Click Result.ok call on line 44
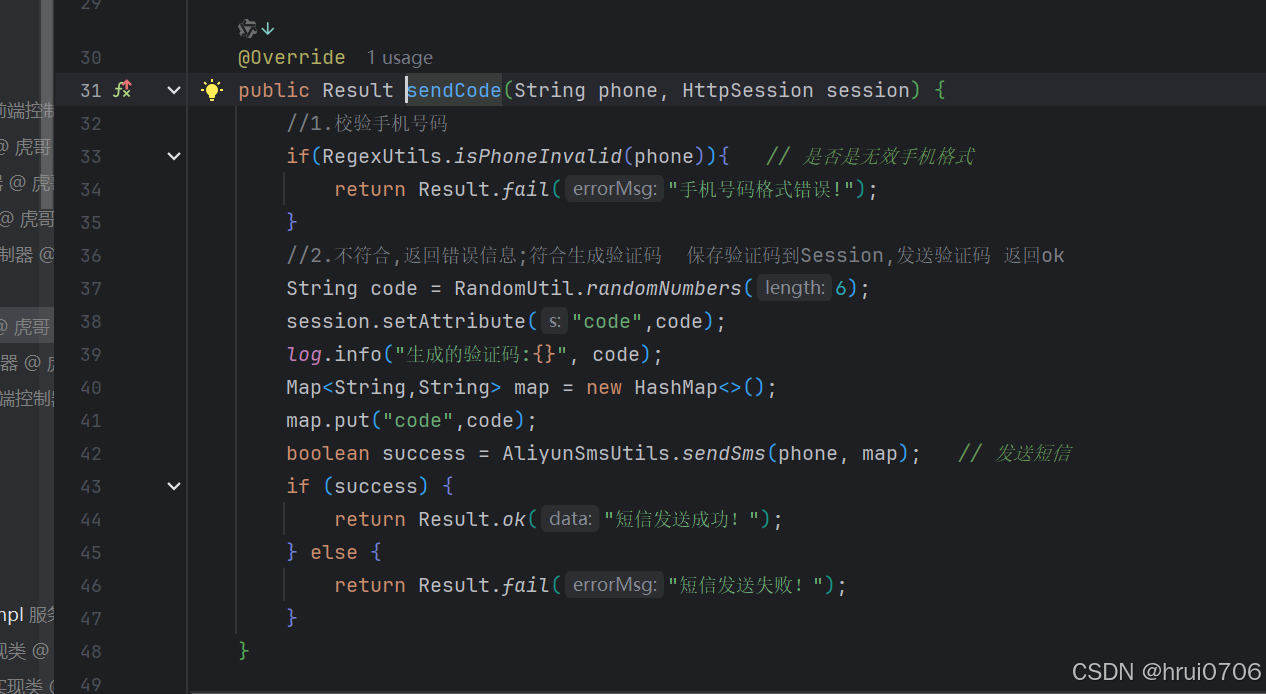 point(472,519)
